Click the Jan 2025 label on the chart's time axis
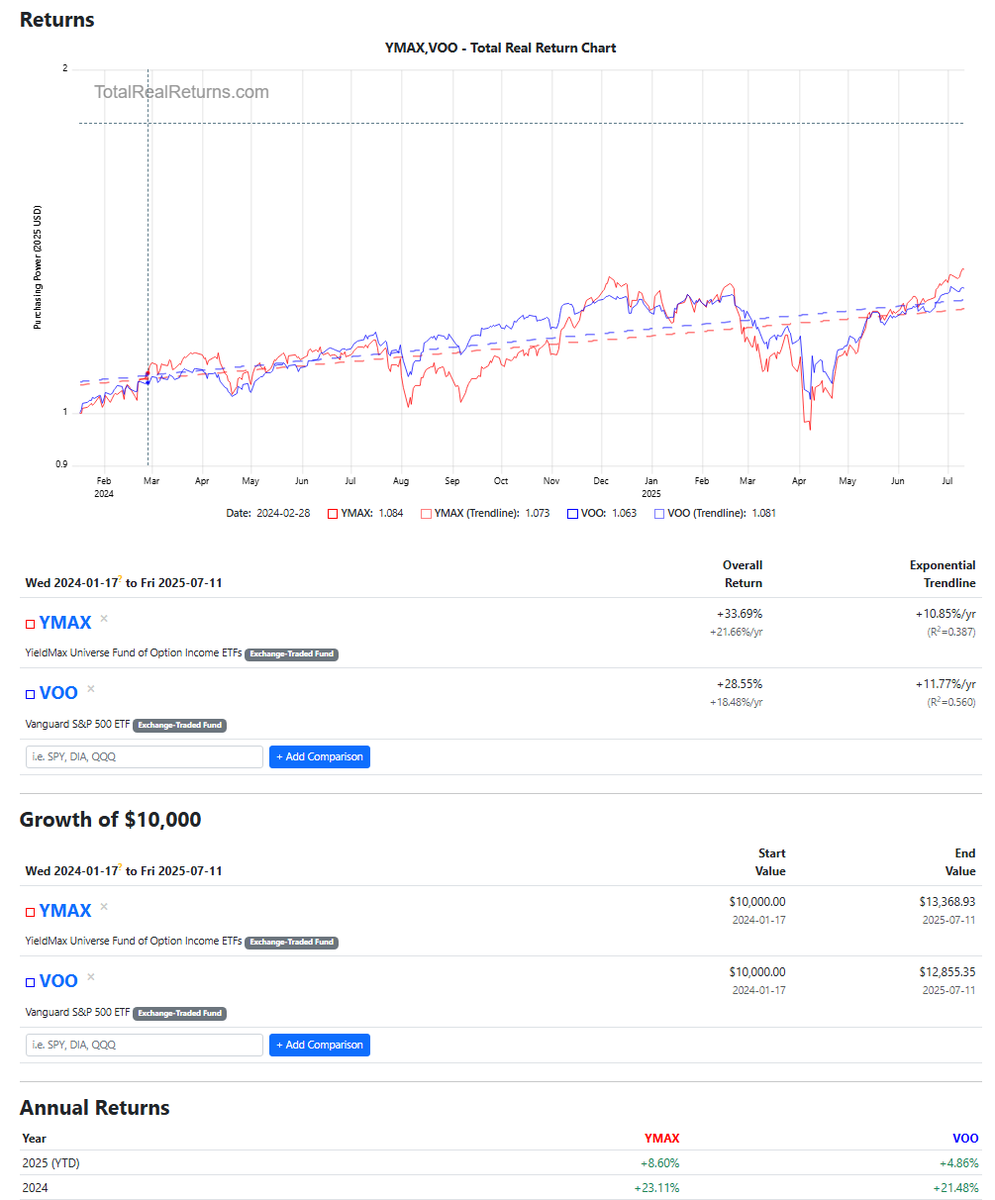Screen dimensions: 995x1200 pos(651,487)
